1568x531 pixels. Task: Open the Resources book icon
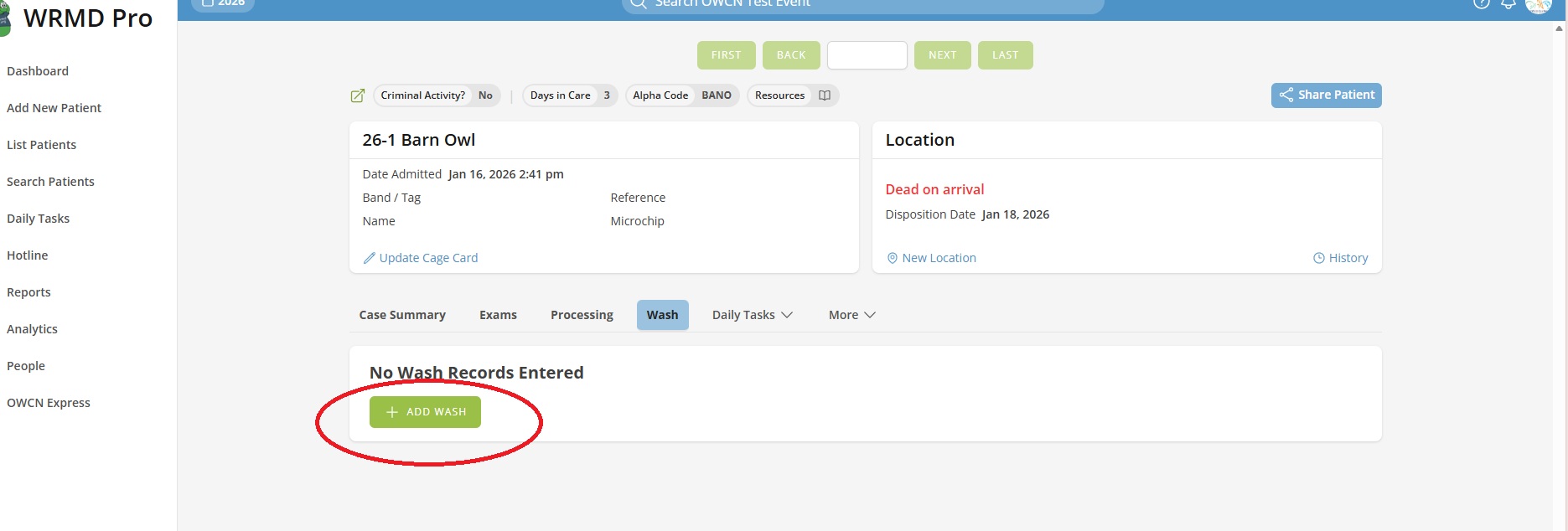[x=825, y=95]
